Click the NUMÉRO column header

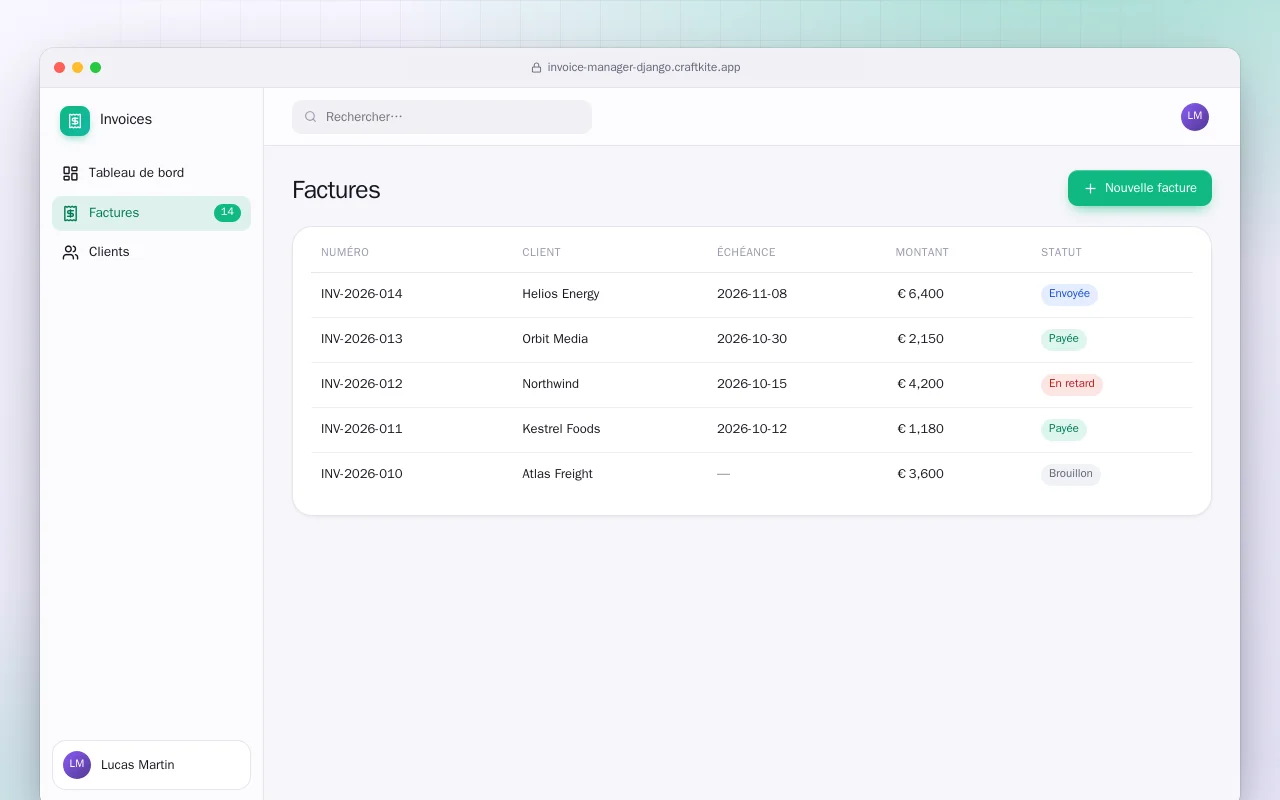point(345,253)
